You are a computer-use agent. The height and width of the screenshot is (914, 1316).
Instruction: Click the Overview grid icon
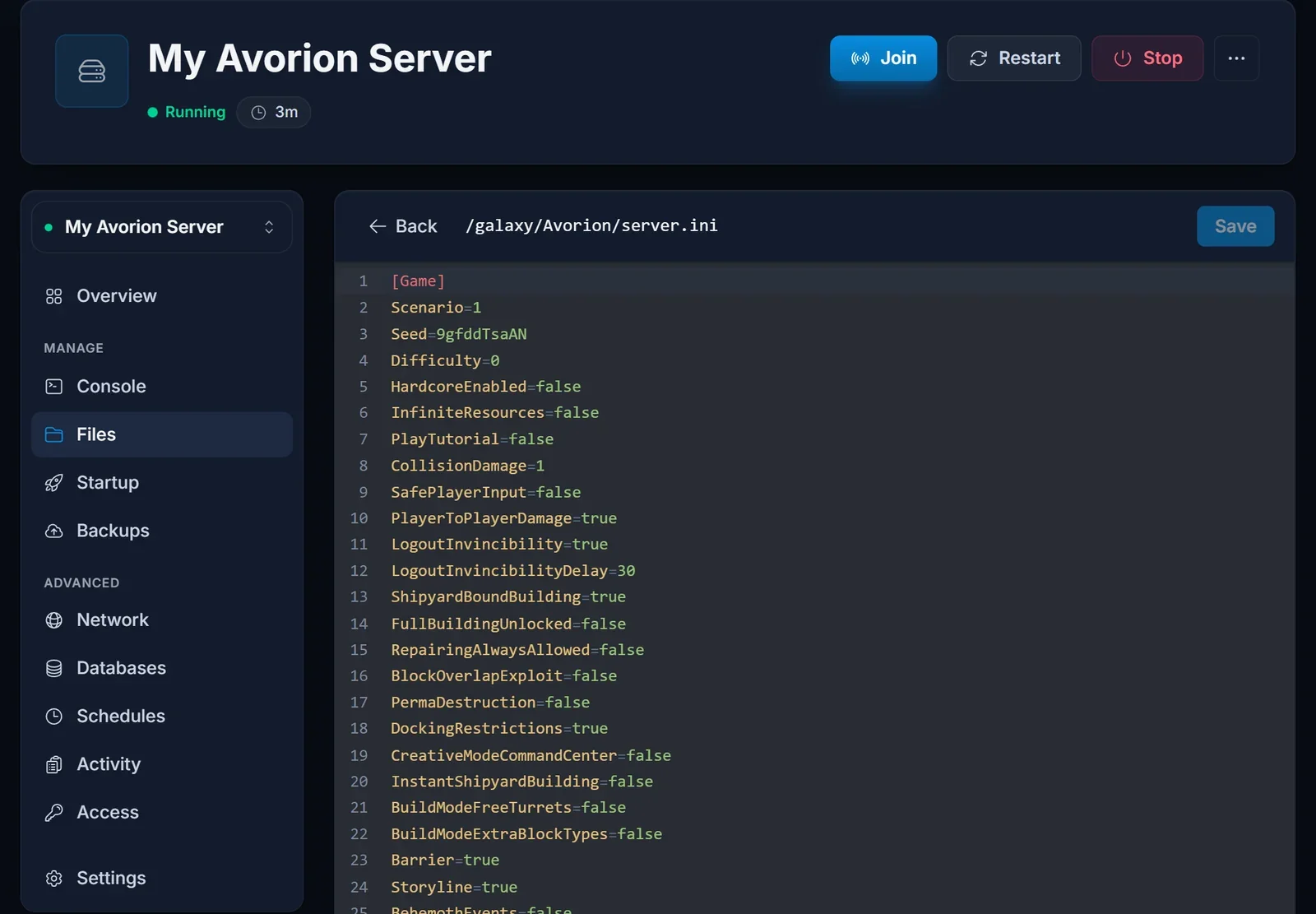pos(54,296)
